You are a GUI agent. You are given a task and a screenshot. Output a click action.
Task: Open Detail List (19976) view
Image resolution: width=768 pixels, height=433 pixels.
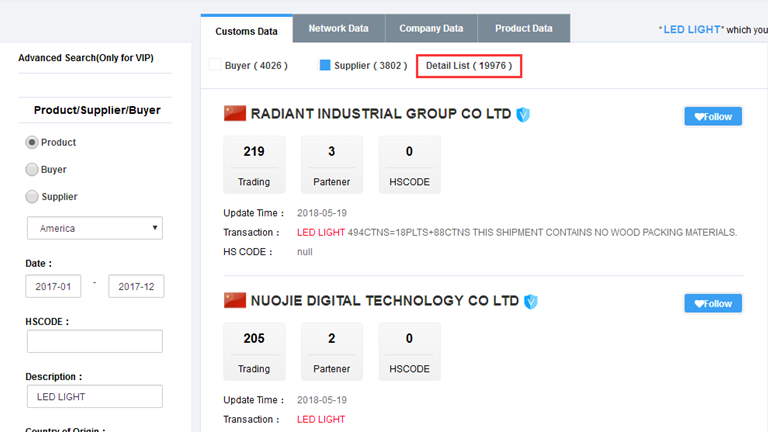point(469,66)
